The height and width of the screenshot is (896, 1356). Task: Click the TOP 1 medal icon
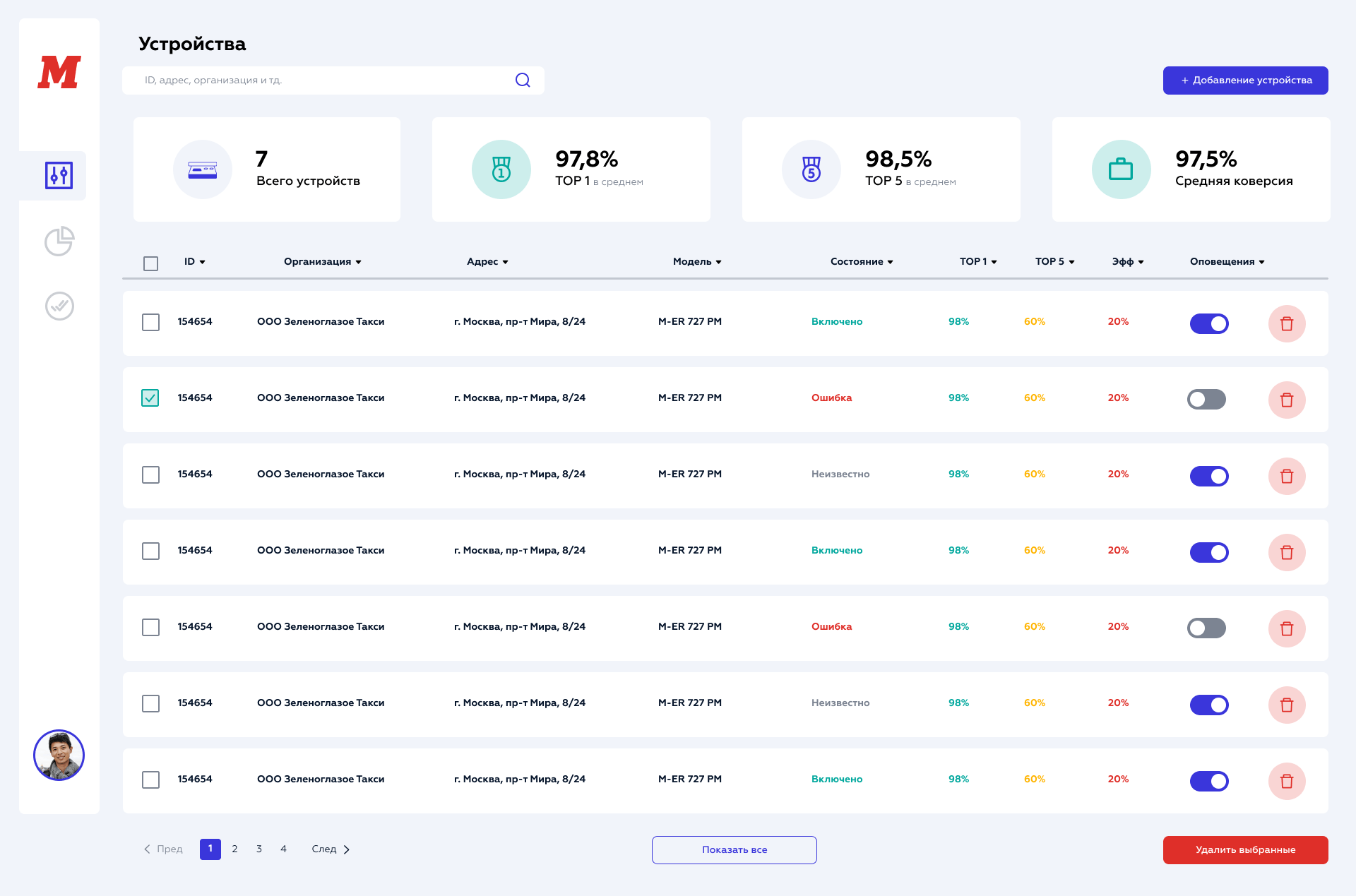tap(501, 169)
